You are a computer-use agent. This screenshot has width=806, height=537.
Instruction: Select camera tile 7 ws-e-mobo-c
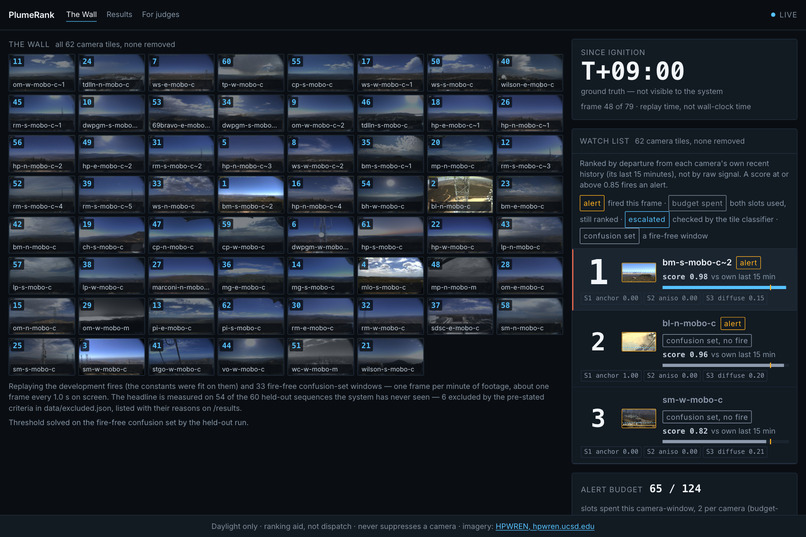[181, 72]
